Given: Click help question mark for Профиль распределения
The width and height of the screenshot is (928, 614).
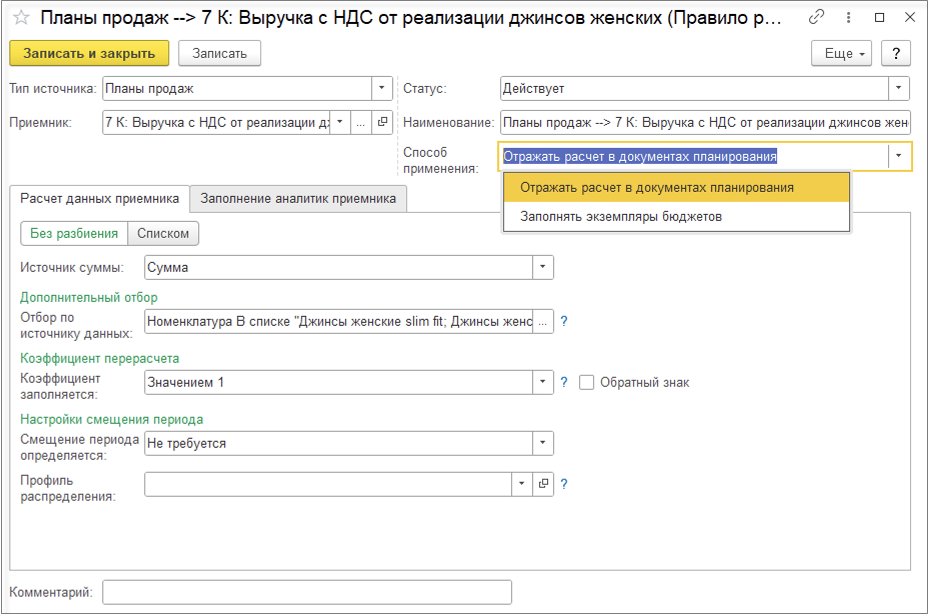Looking at the screenshot, I should pos(564,484).
